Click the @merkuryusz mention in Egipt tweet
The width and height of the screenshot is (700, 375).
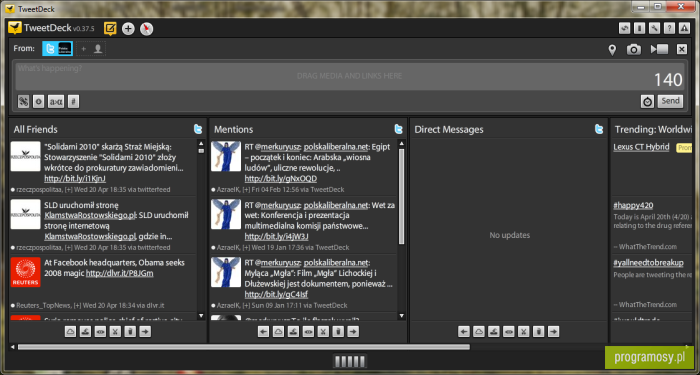(x=278, y=147)
